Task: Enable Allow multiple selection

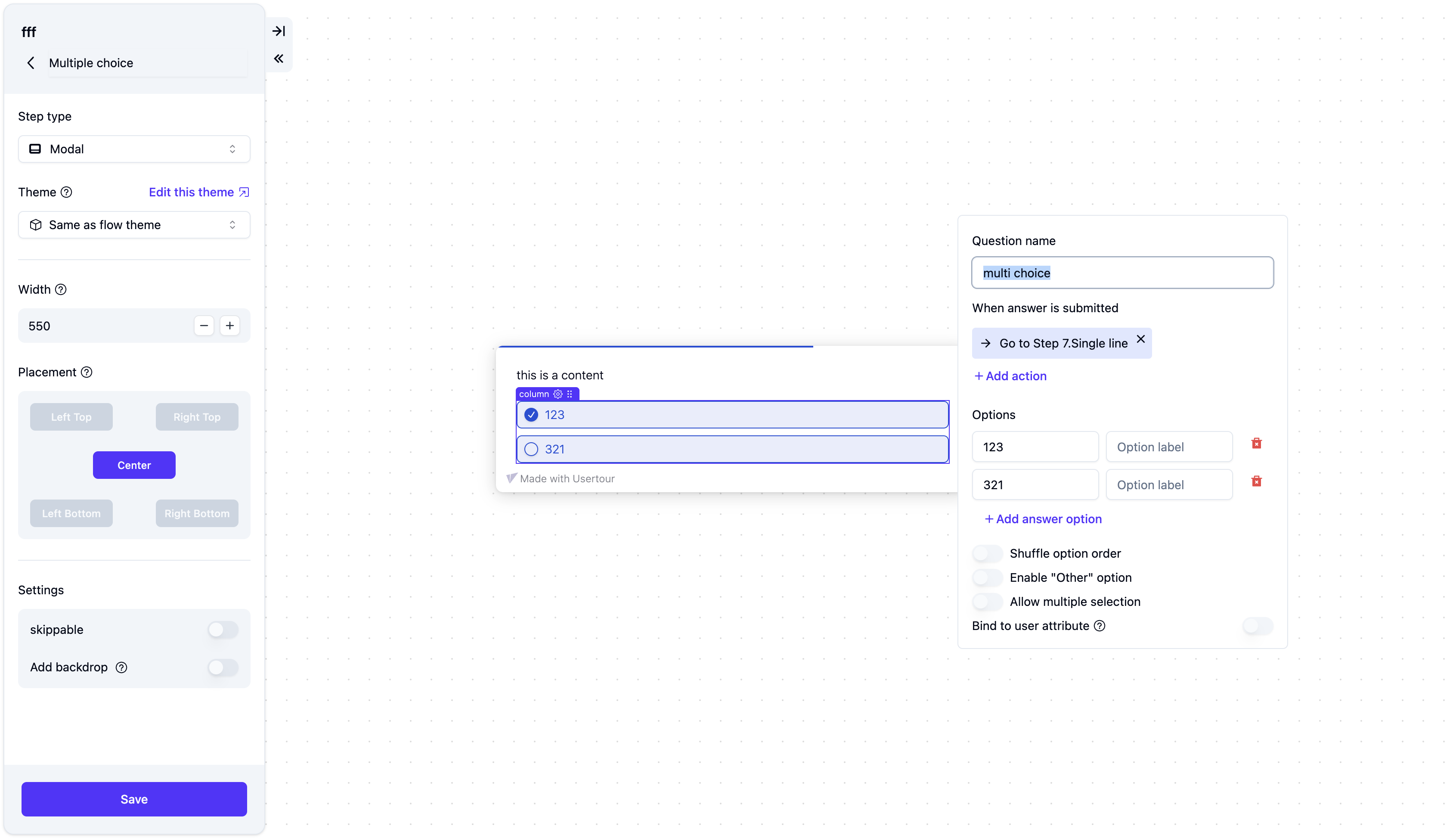Action: coord(987,602)
